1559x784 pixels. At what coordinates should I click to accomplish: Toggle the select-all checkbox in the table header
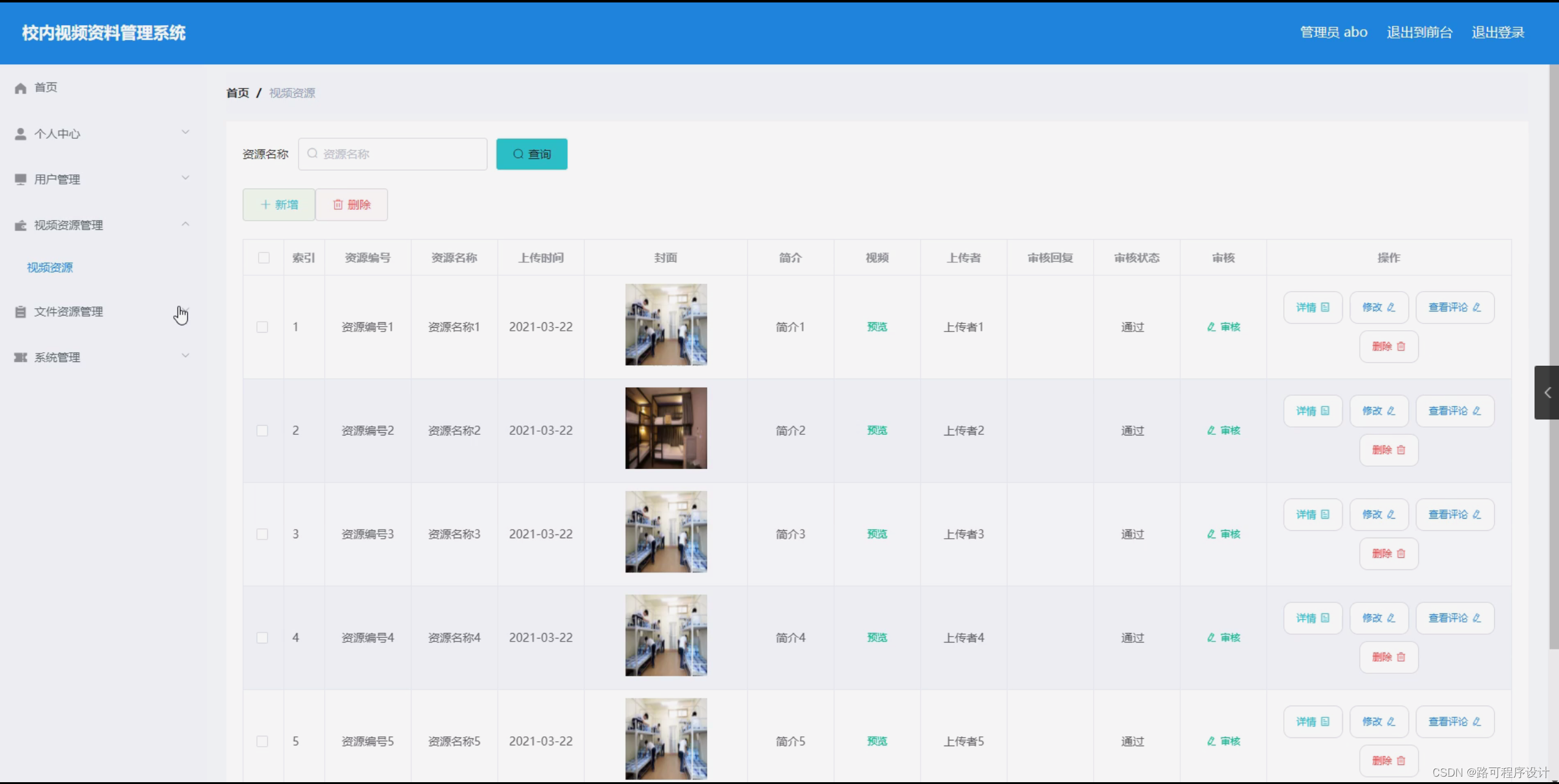point(263,257)
